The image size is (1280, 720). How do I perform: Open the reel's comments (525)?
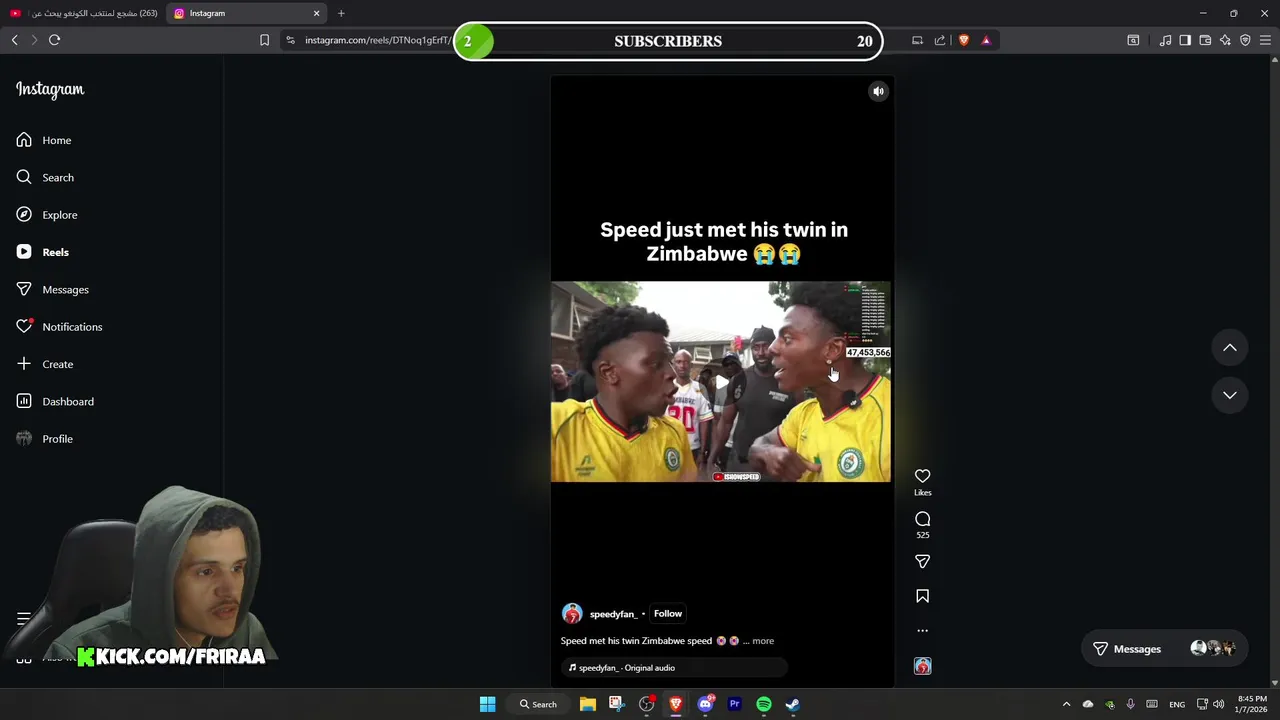(922, 519)
